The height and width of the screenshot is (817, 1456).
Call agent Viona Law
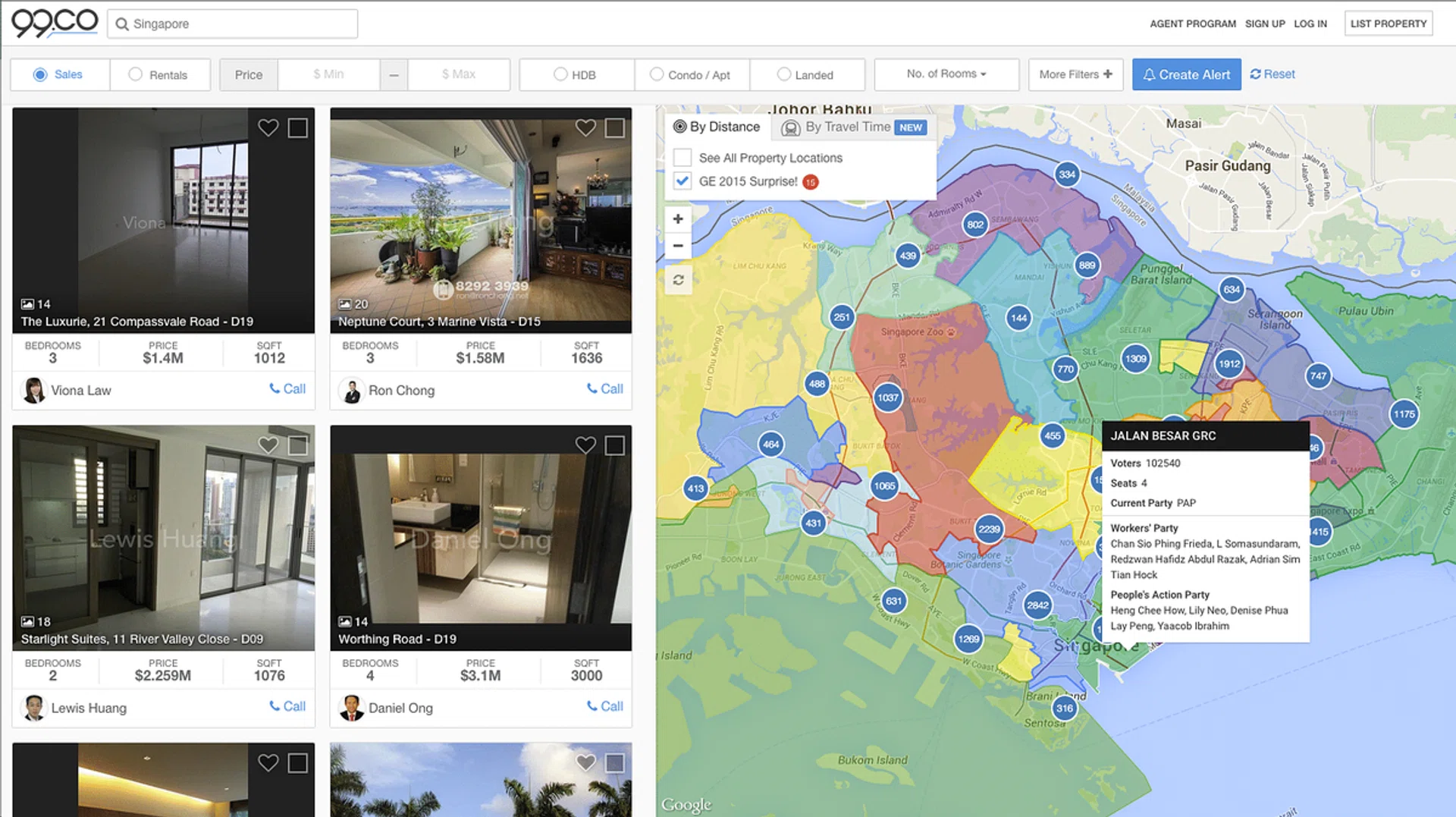click(287, 389)
